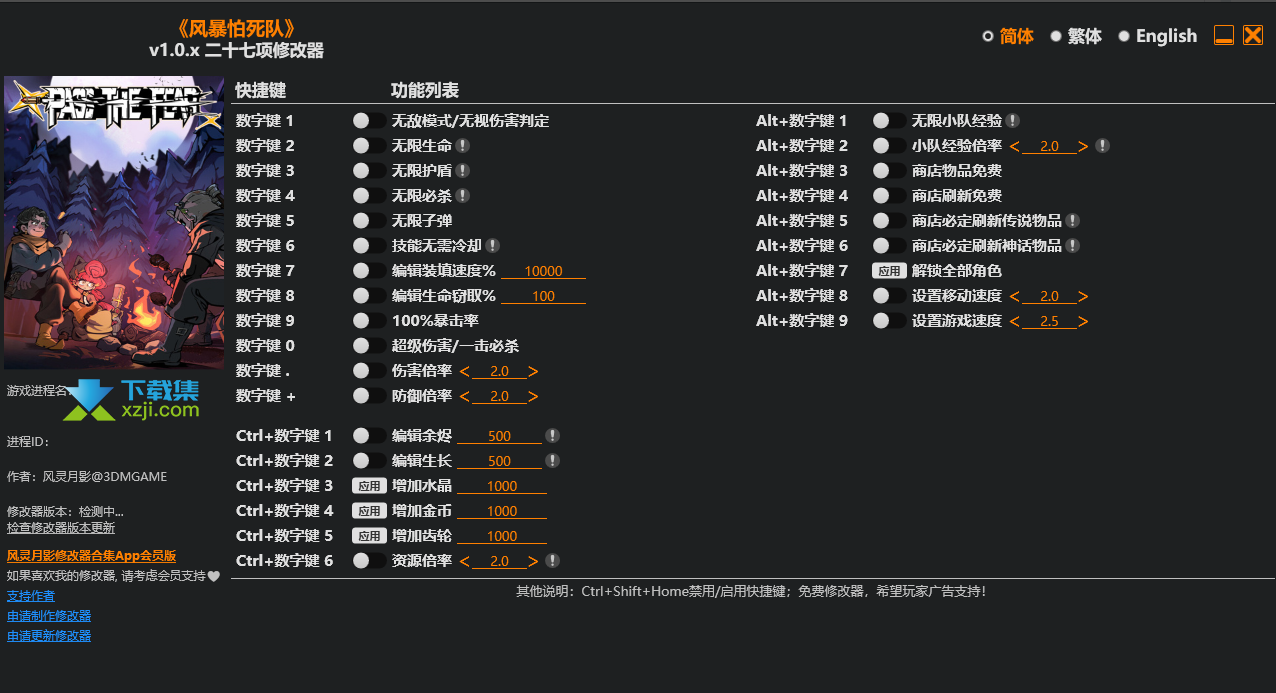Edit 编辑生命窃取% value field 100

(543, 296)
